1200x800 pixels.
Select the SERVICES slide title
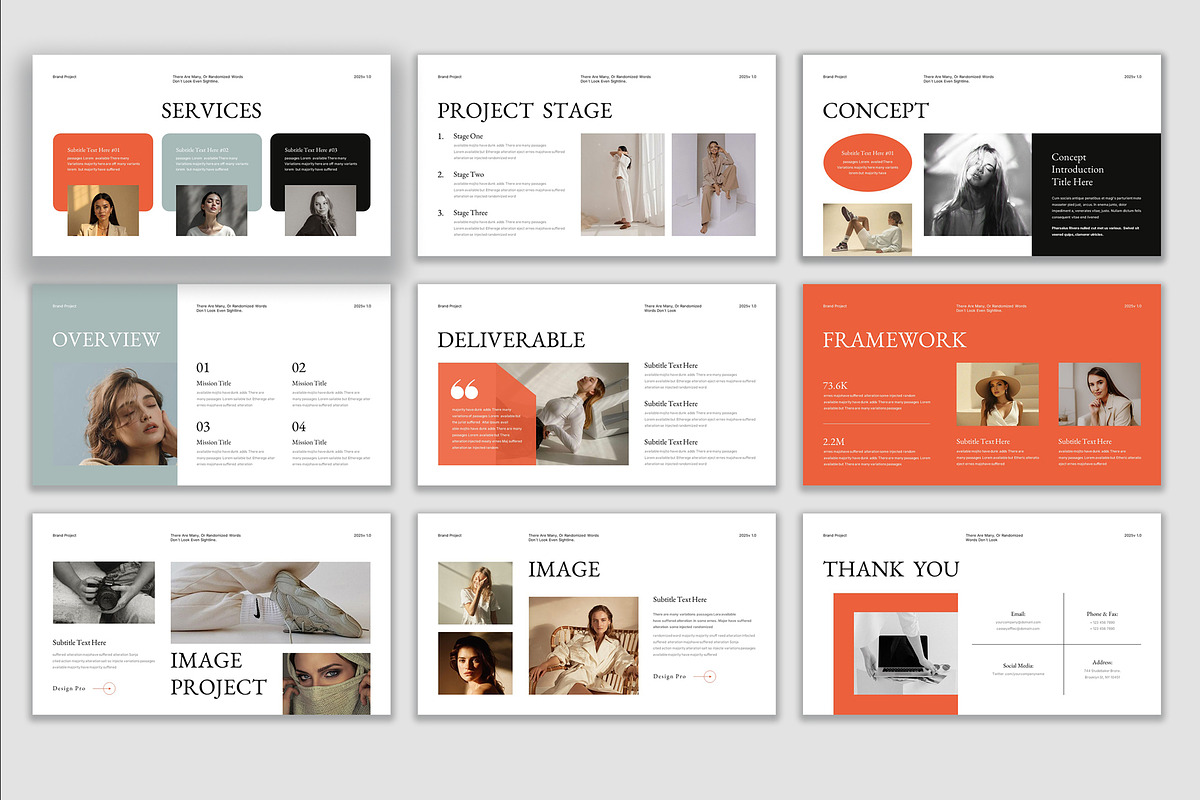[x=211, y=110]
